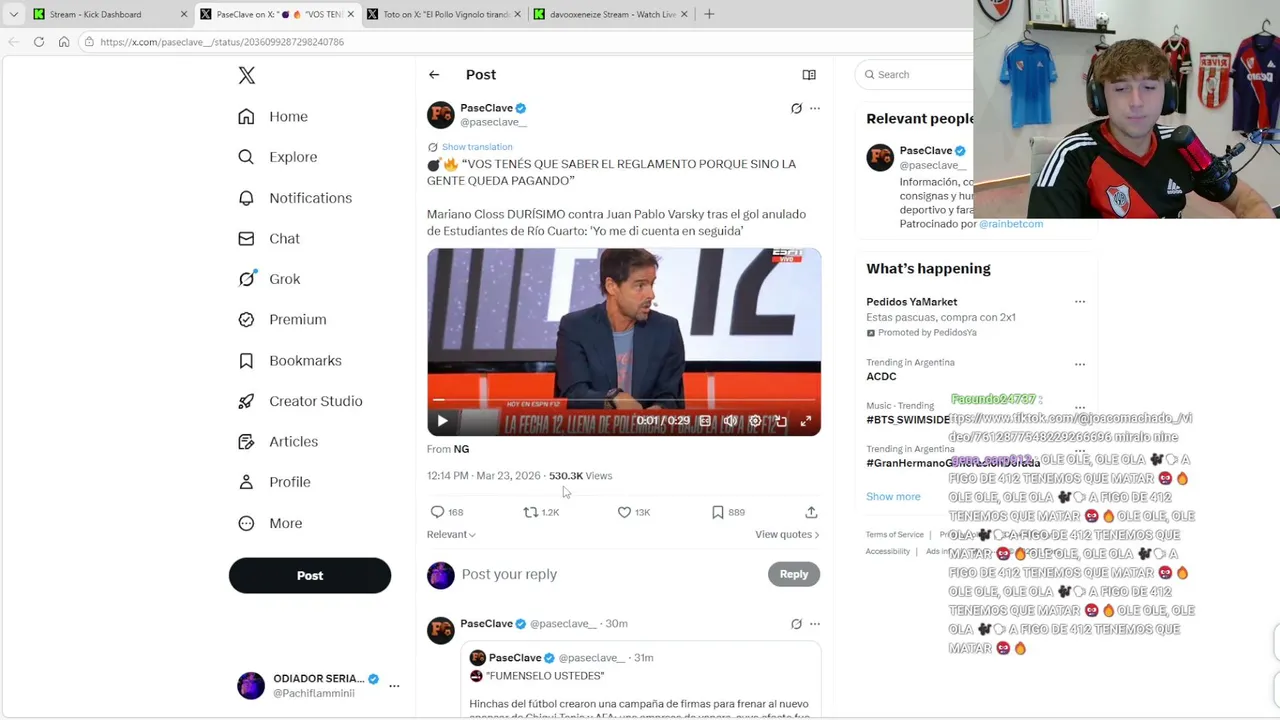Expand video to fullscreen
This screenshot has width=1280, height=720.
click(x=806, y=421)
